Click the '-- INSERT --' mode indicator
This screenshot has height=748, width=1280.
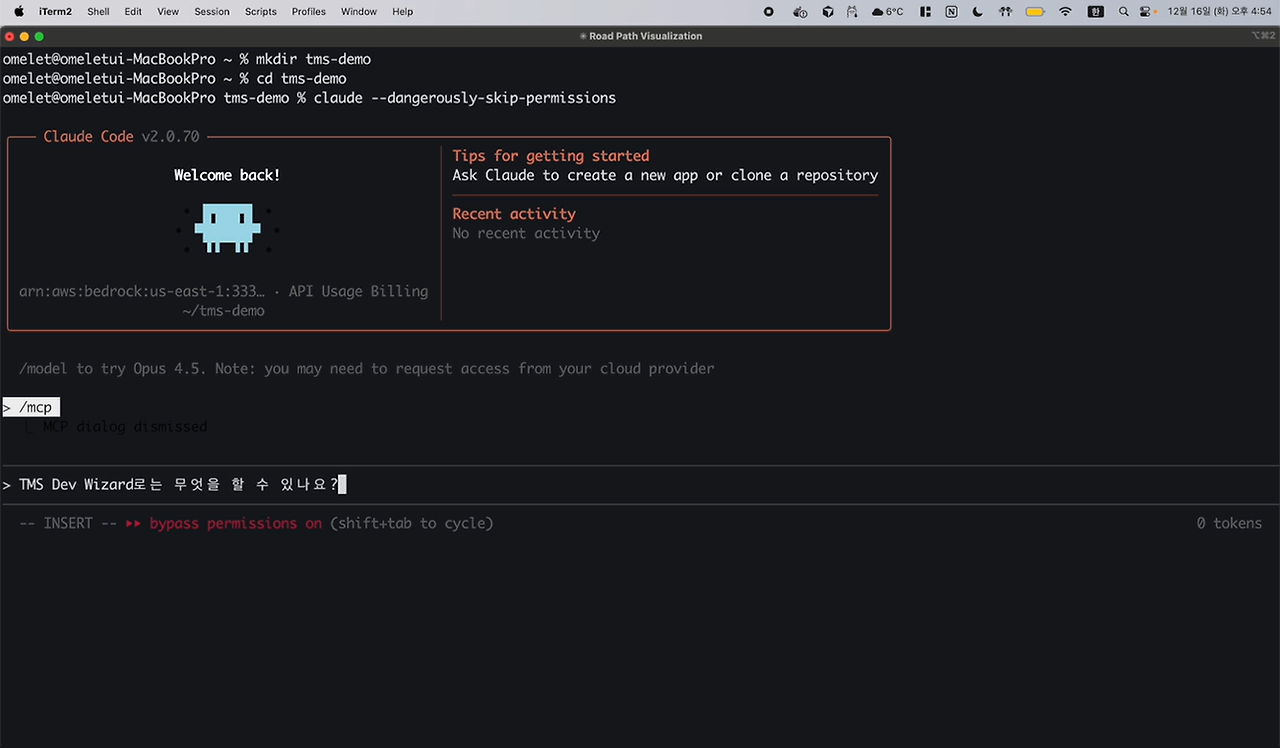point(68,523)
